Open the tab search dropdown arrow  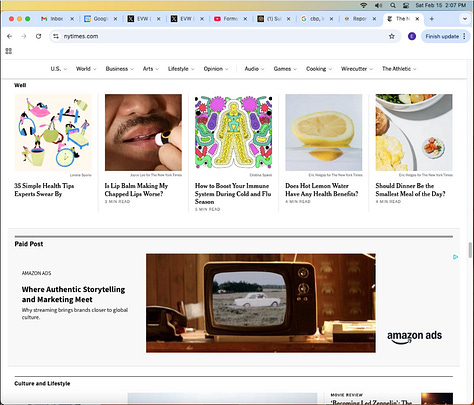point(465,19)
